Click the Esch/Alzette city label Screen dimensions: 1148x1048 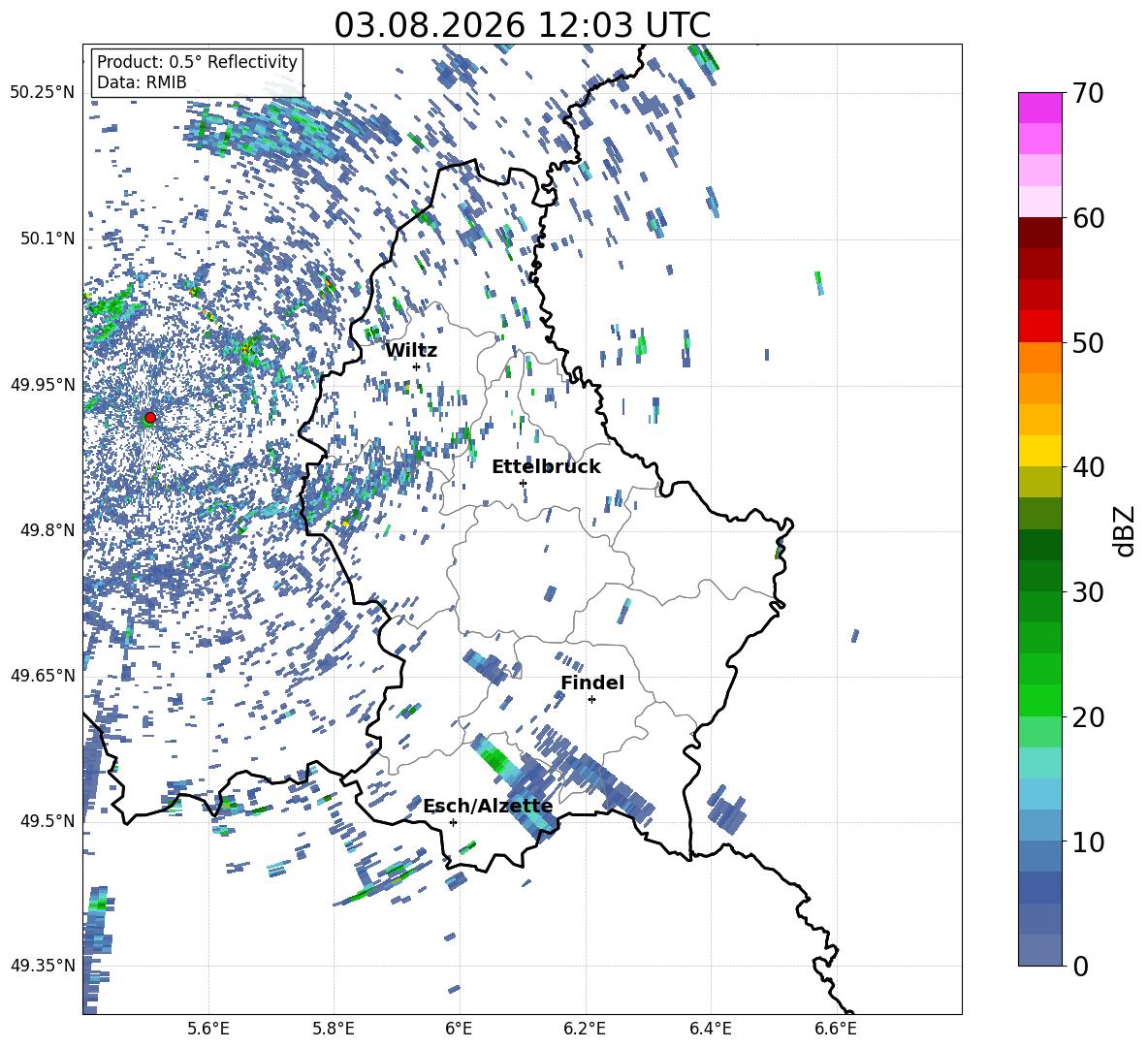pos(488,806)
